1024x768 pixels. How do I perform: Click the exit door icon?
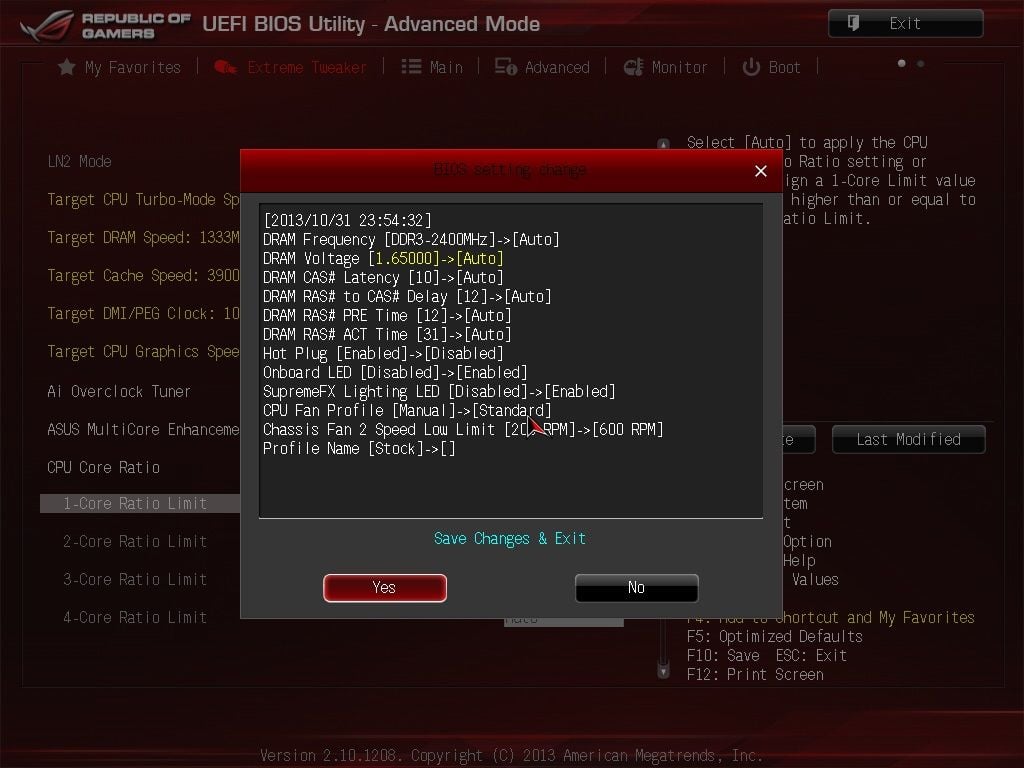(x=853, y=24)
